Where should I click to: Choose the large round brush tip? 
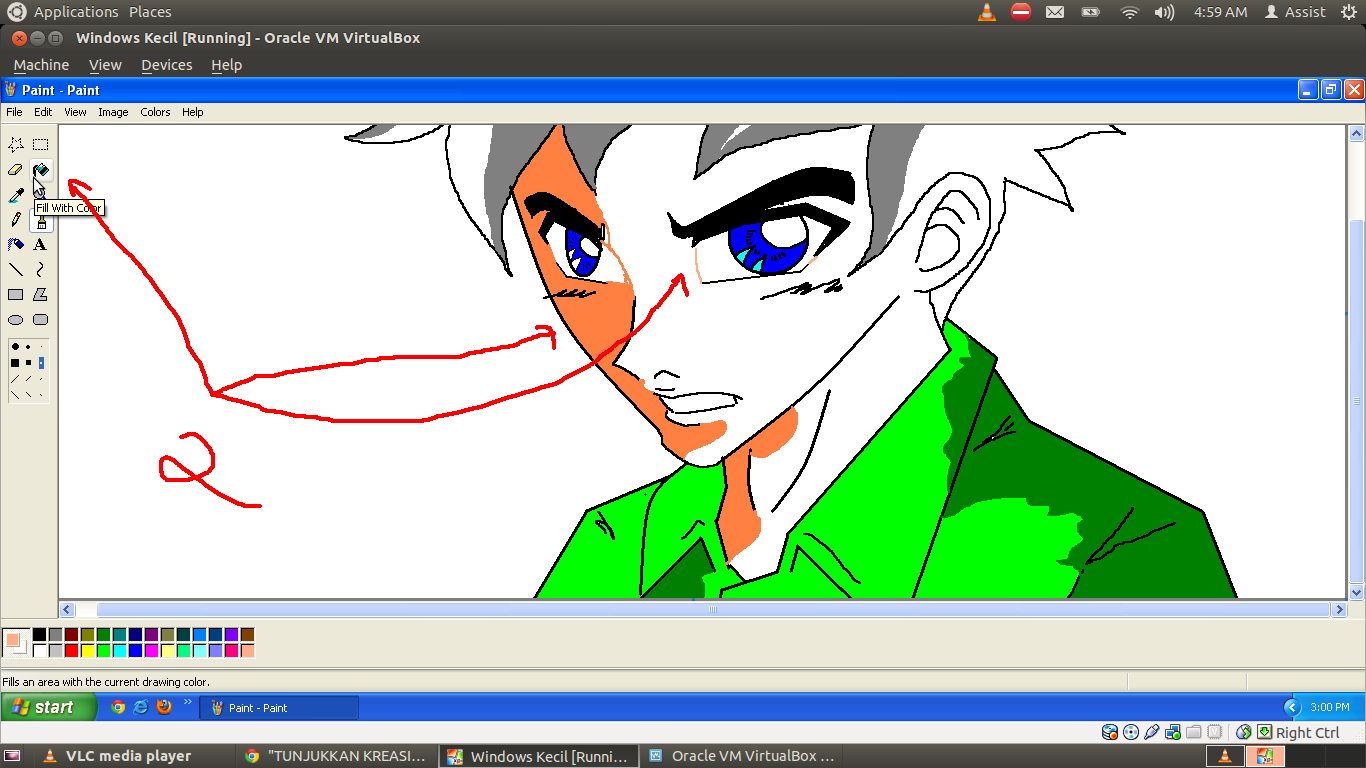(15, 347)
